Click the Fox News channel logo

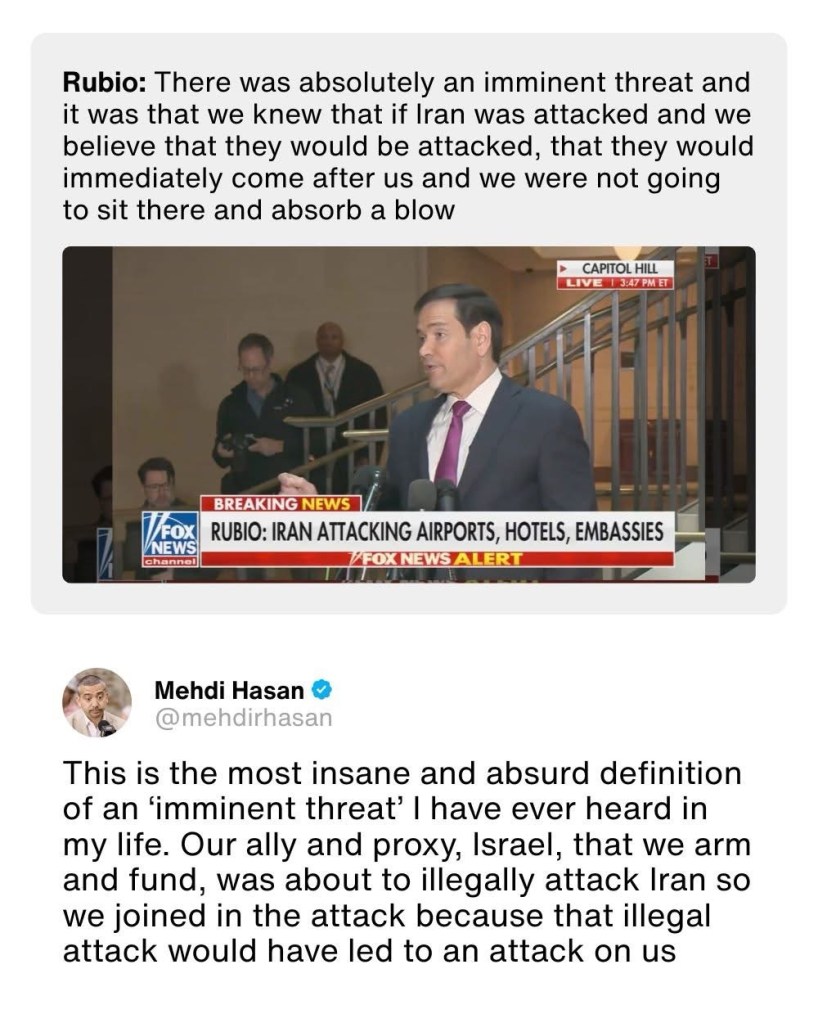[171, 539]
